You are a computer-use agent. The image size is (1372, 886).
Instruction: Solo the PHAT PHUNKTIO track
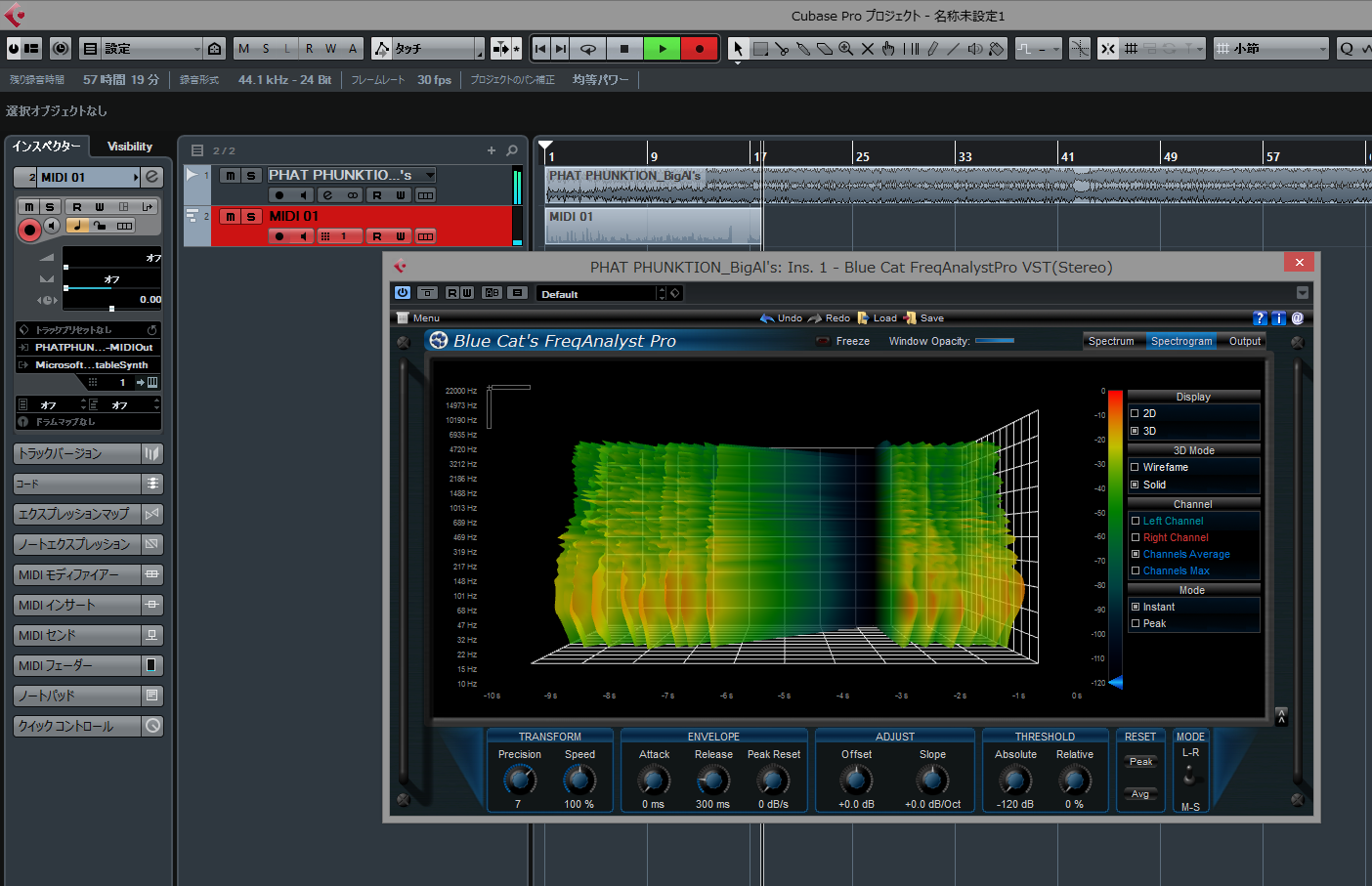[251, 176]
